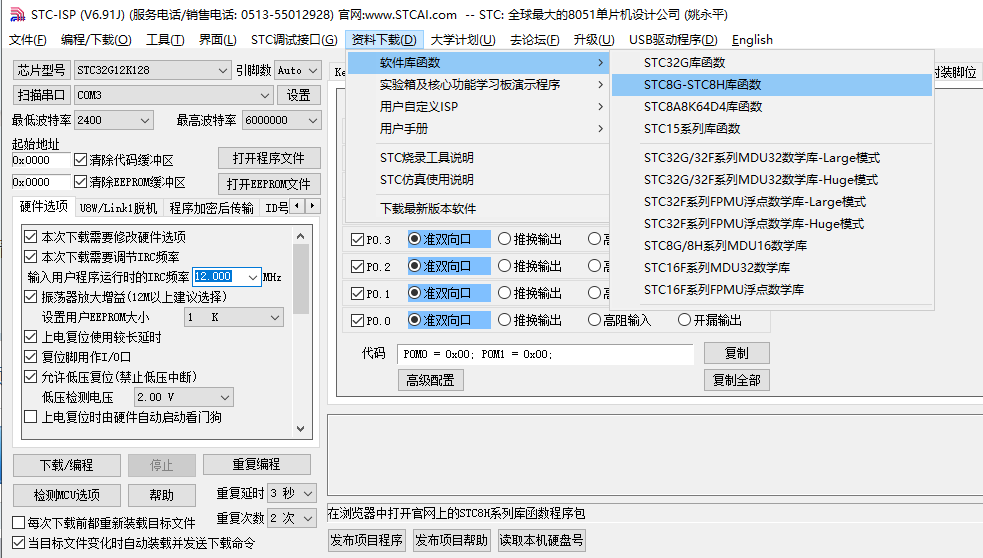Open minimum baud rate 2400 dropdown

pyautogui.click(x=113, y=120)
